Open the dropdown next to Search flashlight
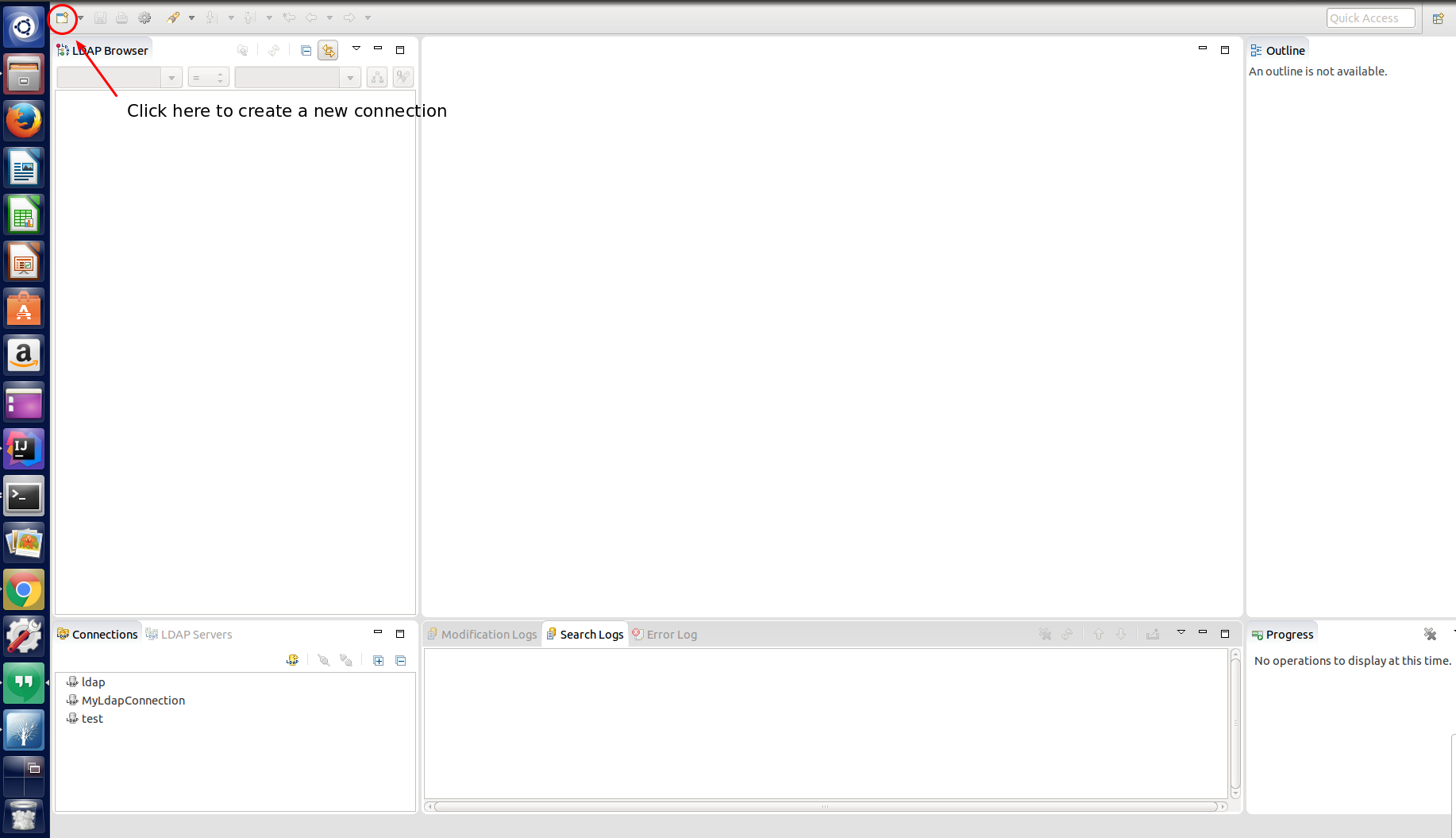 pyautogui.click(x=191, y=17)
